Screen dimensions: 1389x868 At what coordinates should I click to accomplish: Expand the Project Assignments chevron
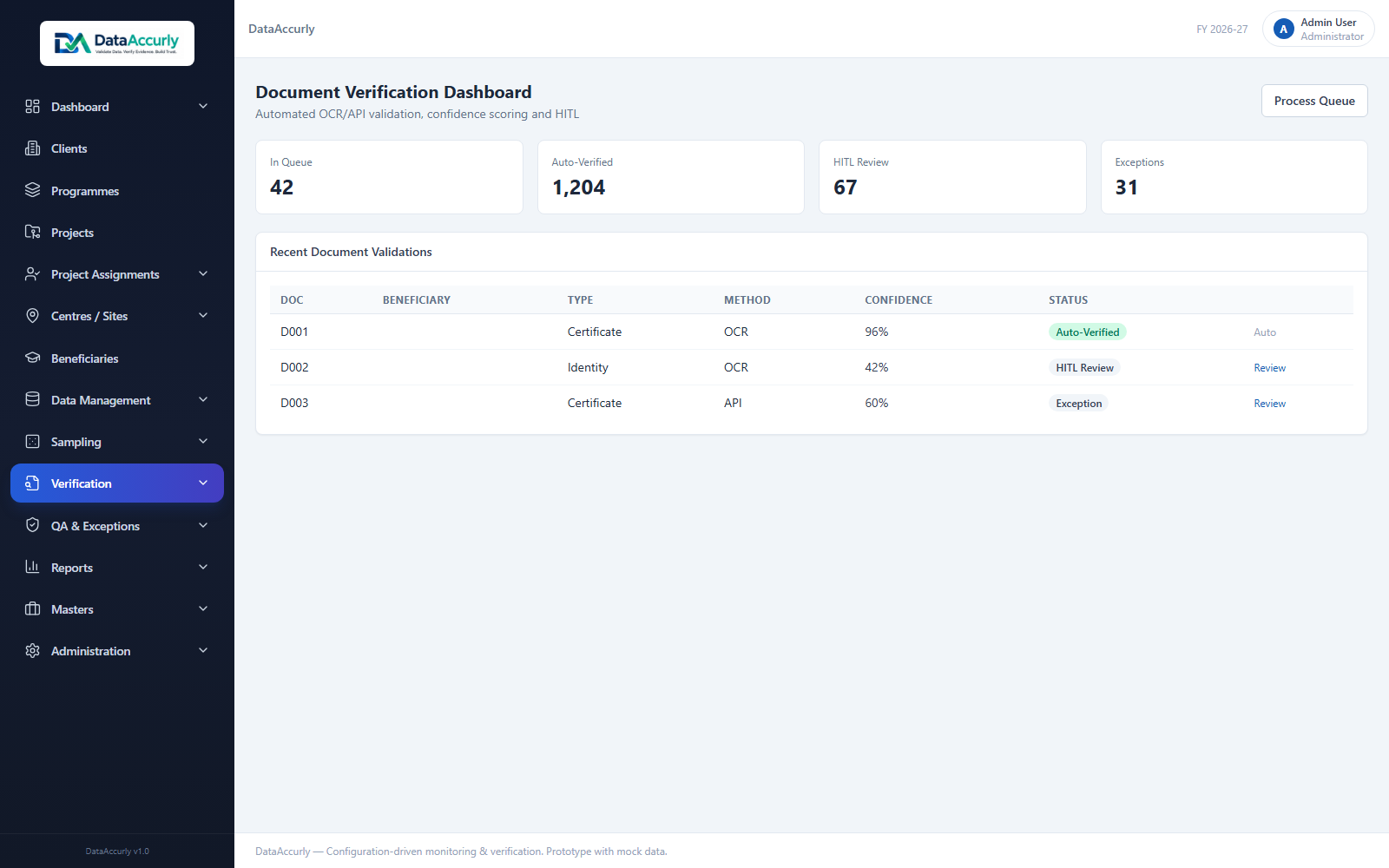click(x=203, y=273)
